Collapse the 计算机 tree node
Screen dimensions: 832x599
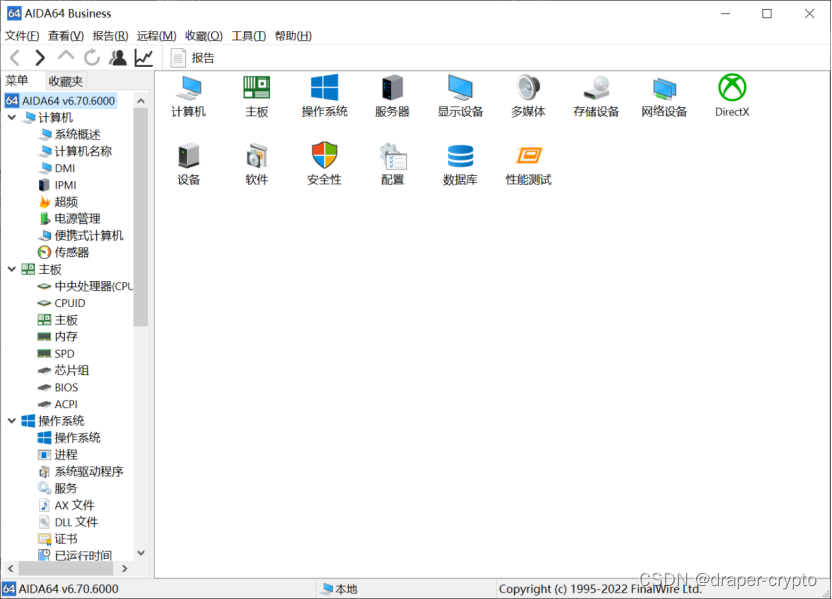(x=12, y=117)
